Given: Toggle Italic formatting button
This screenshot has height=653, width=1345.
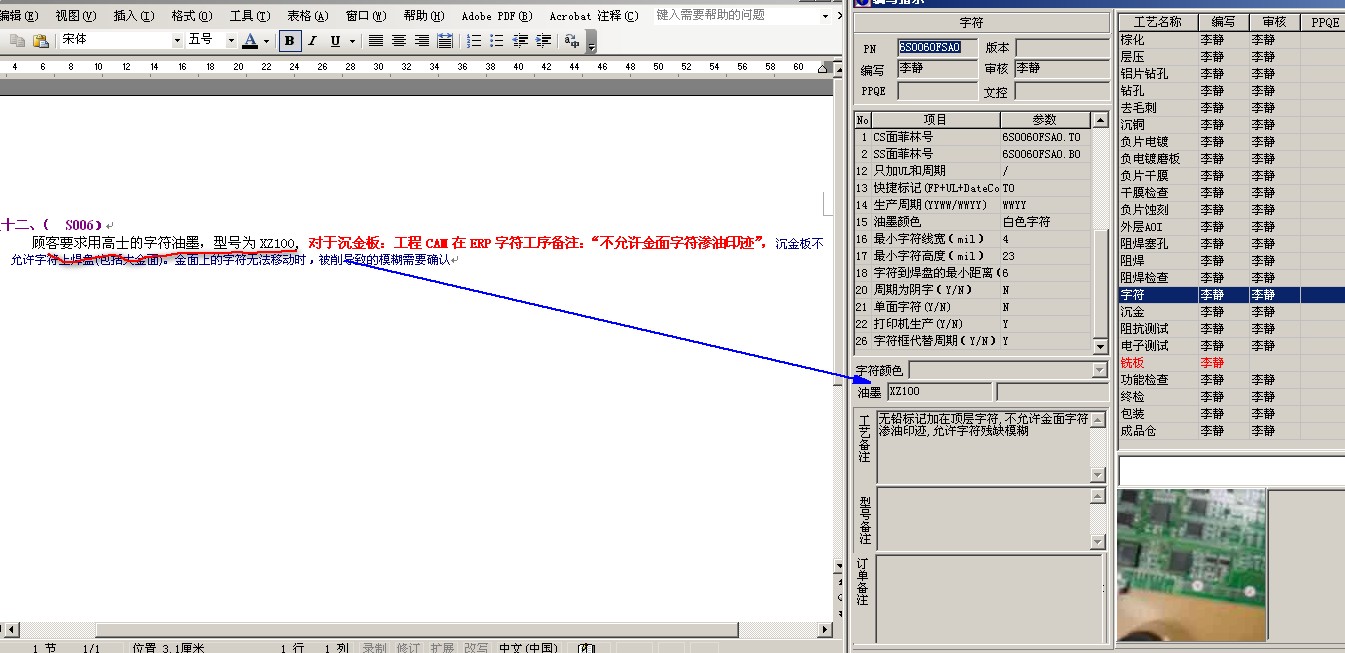Looking at the screenshot, I should point(312,41).
